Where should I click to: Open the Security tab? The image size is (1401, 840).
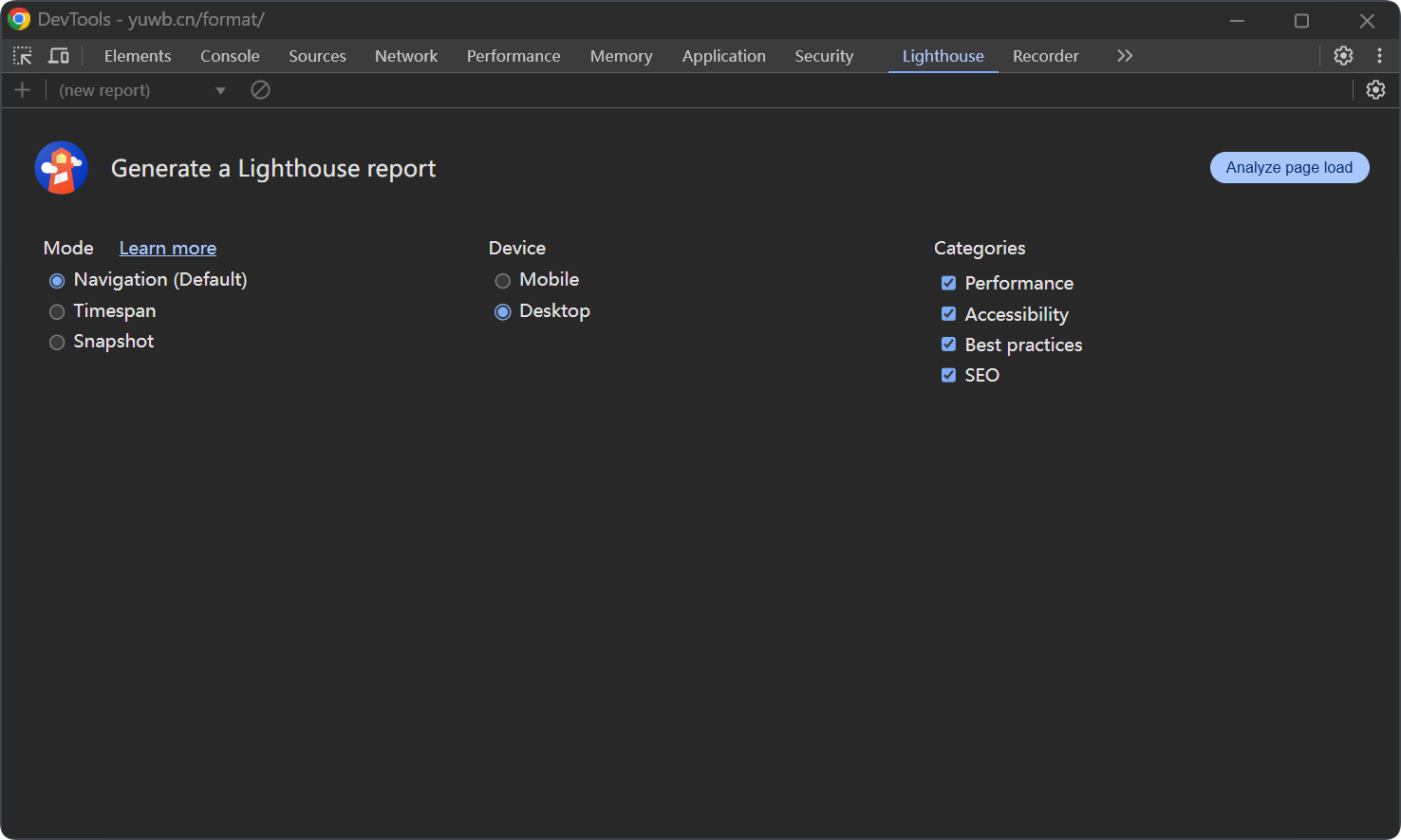tap(824, 56)
